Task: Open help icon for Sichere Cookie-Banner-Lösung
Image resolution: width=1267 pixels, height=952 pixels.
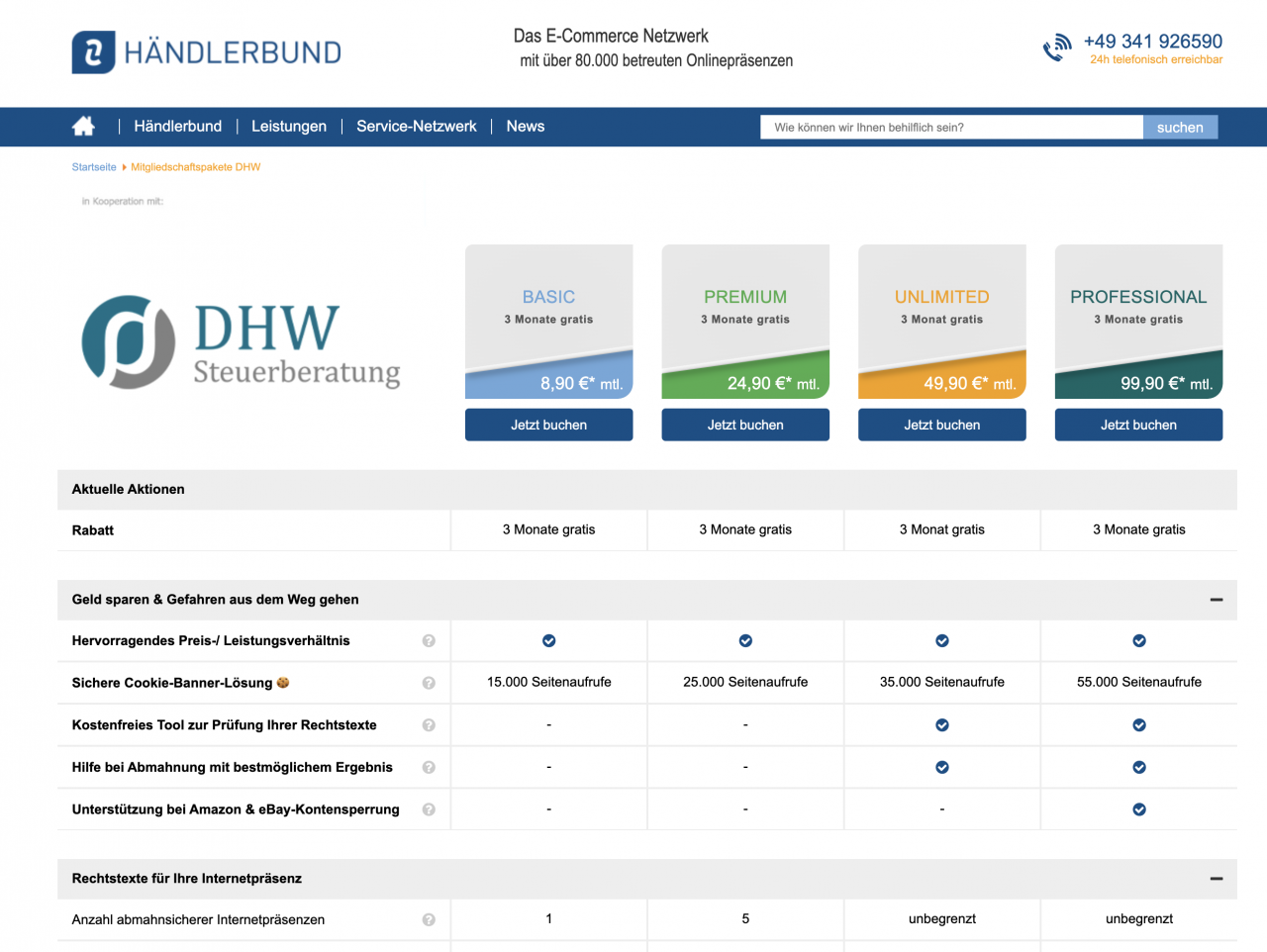Action: 429,683
